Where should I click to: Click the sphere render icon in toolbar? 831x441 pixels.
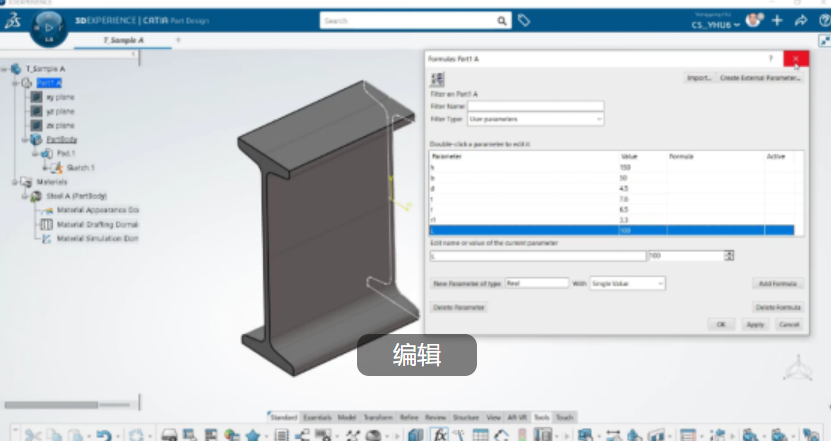coord(373,436)
